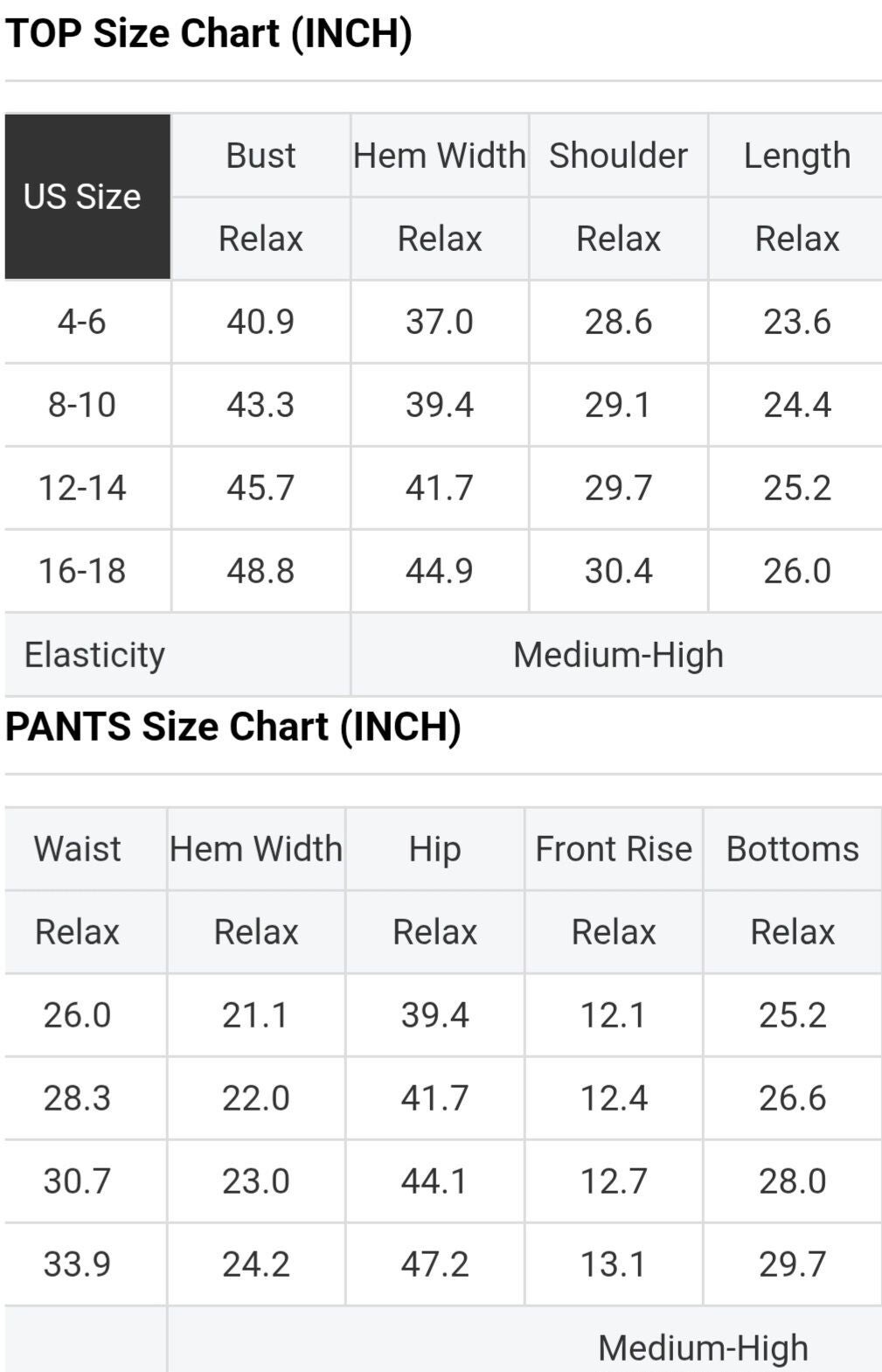
Task: Click the Shoulder column header
Action: (x=618, y=156)
